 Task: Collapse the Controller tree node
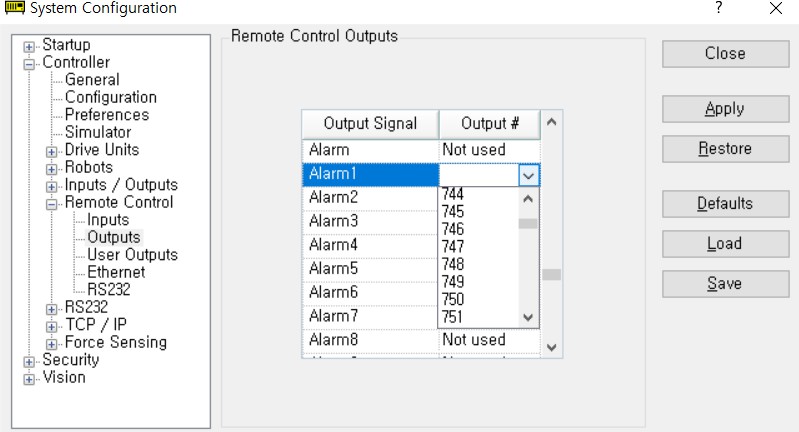tap(29, 64)
